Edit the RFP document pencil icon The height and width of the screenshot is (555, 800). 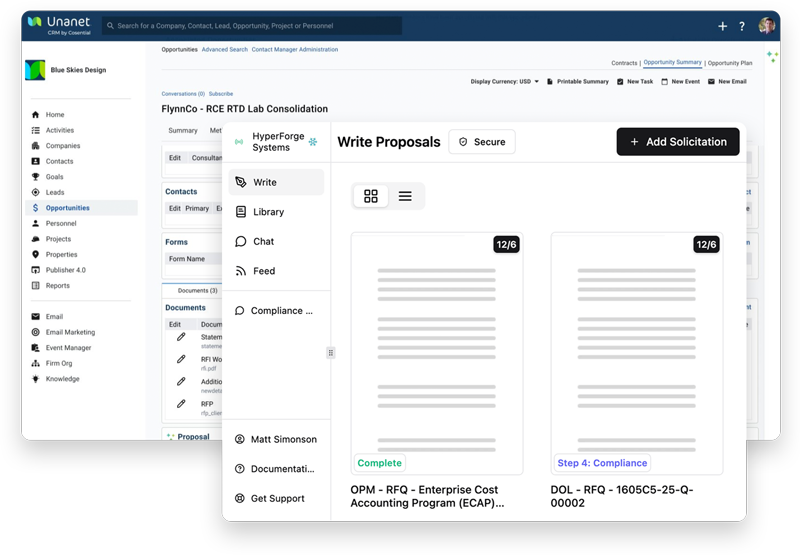pos(181,403)
